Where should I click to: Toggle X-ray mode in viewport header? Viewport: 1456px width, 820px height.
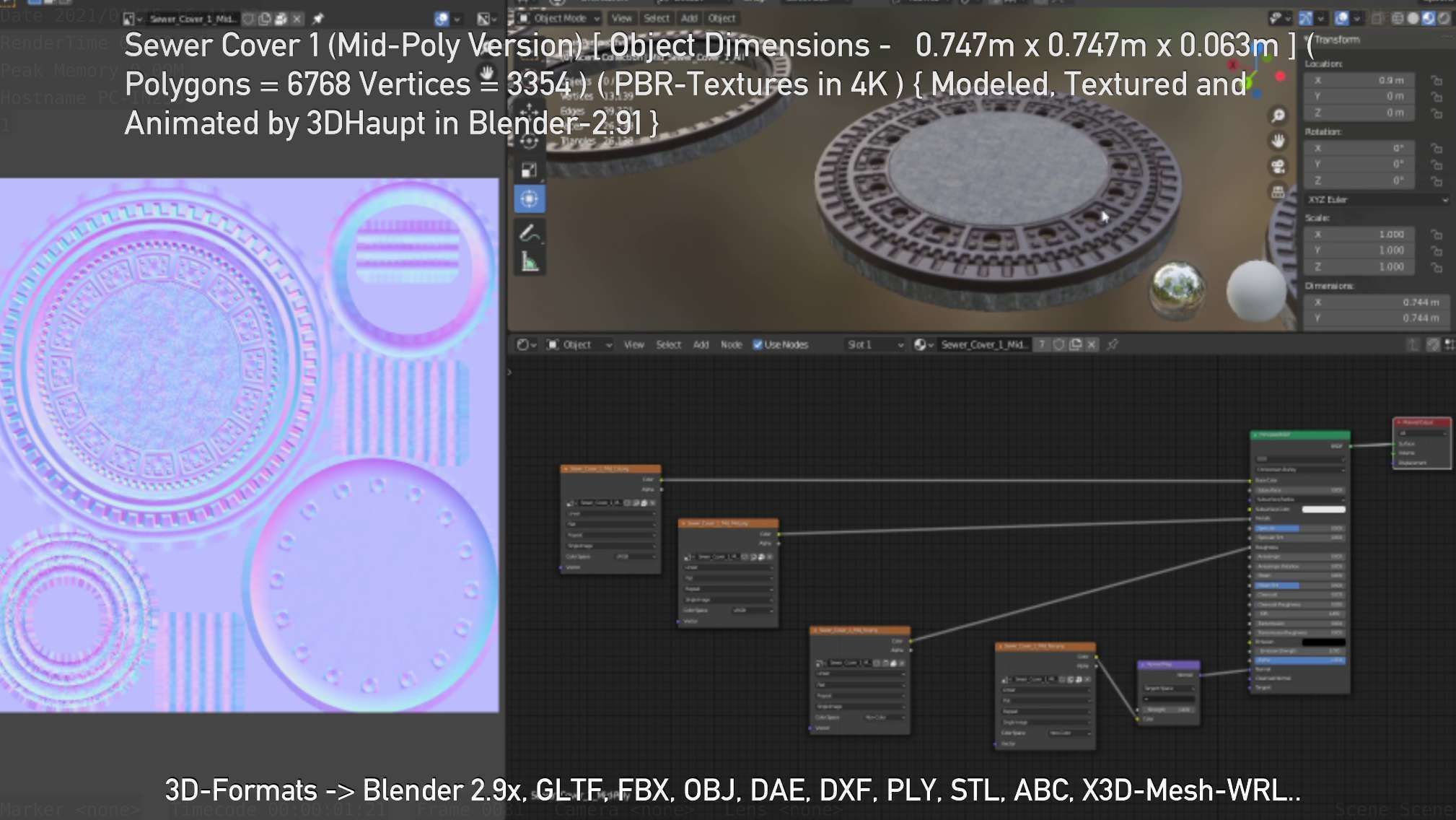point(1376,19)
